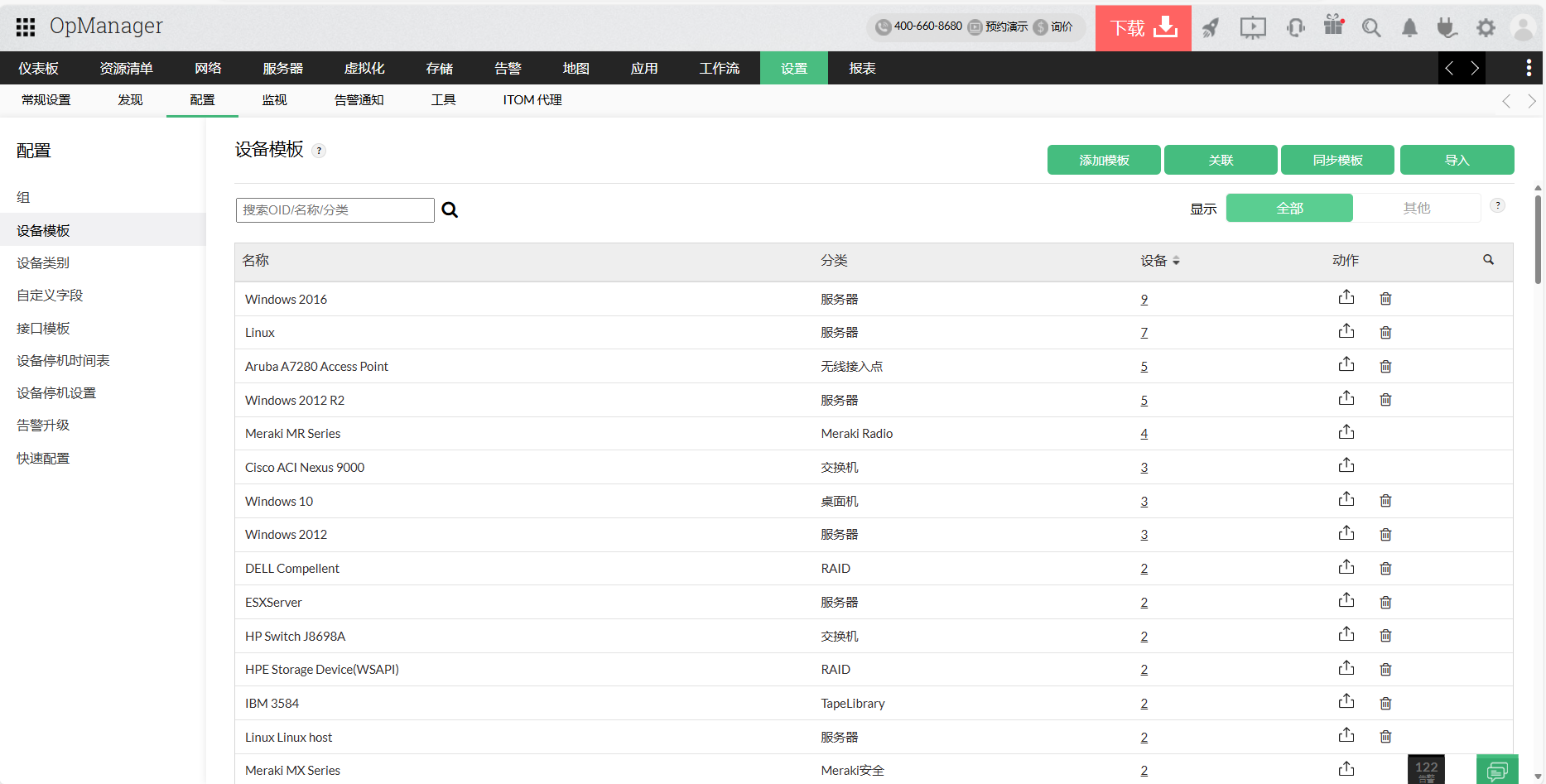Click the red download button
This screenshot has height=784, width=1546.
coord(1144,28)
